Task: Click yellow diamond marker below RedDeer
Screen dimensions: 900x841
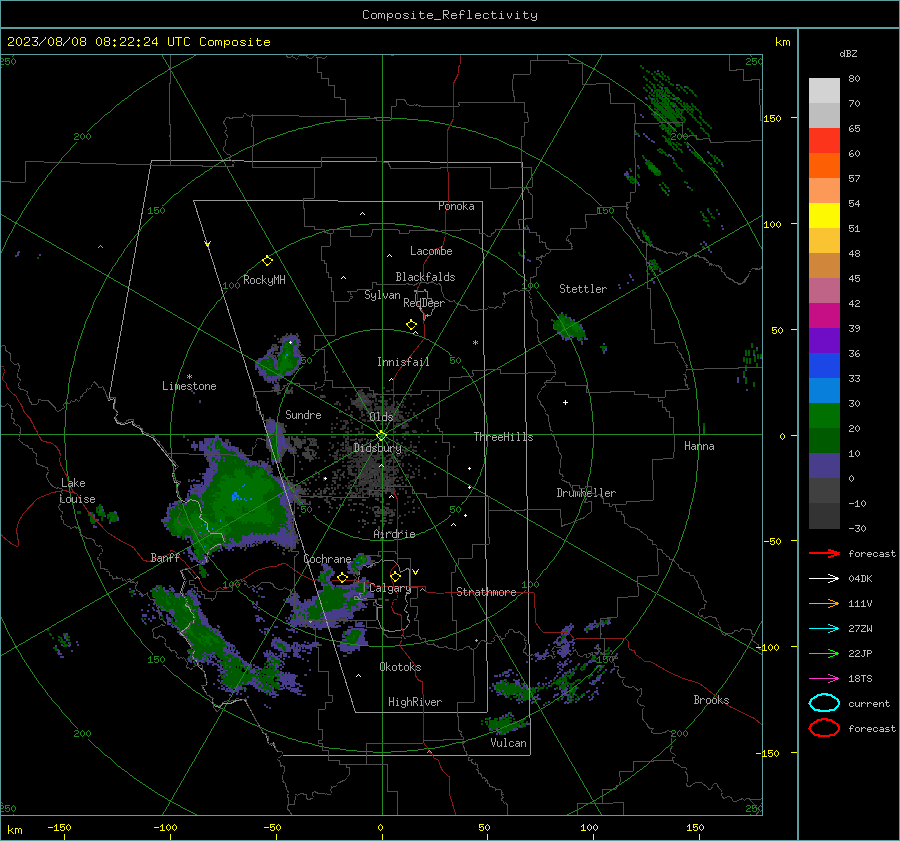Action: click(411, 325)
